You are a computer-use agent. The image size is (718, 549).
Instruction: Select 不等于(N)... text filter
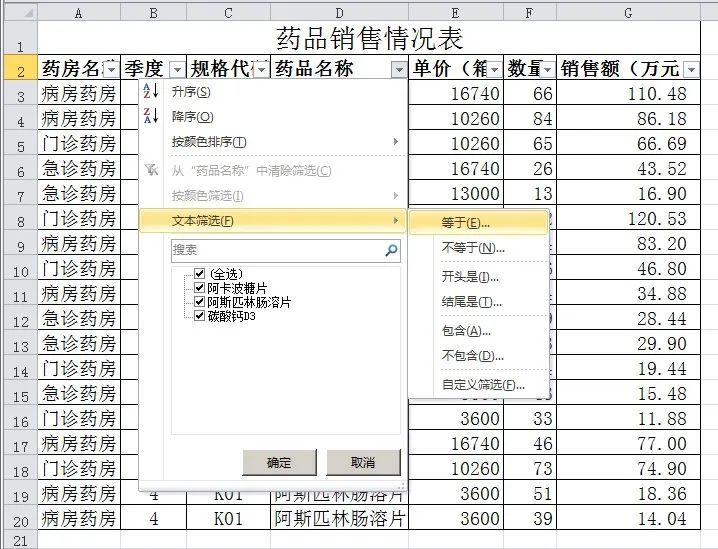[x=479, y=248]
